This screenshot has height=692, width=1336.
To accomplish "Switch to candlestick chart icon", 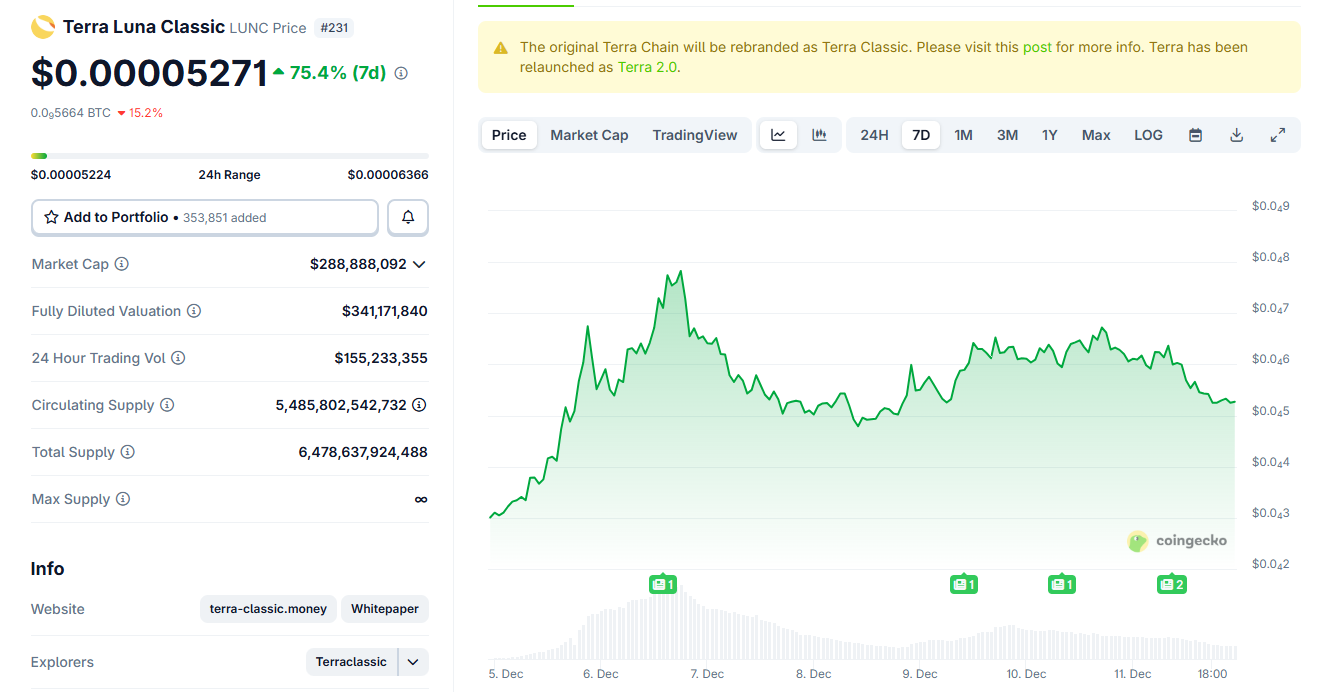I will (x=819, y=135).
